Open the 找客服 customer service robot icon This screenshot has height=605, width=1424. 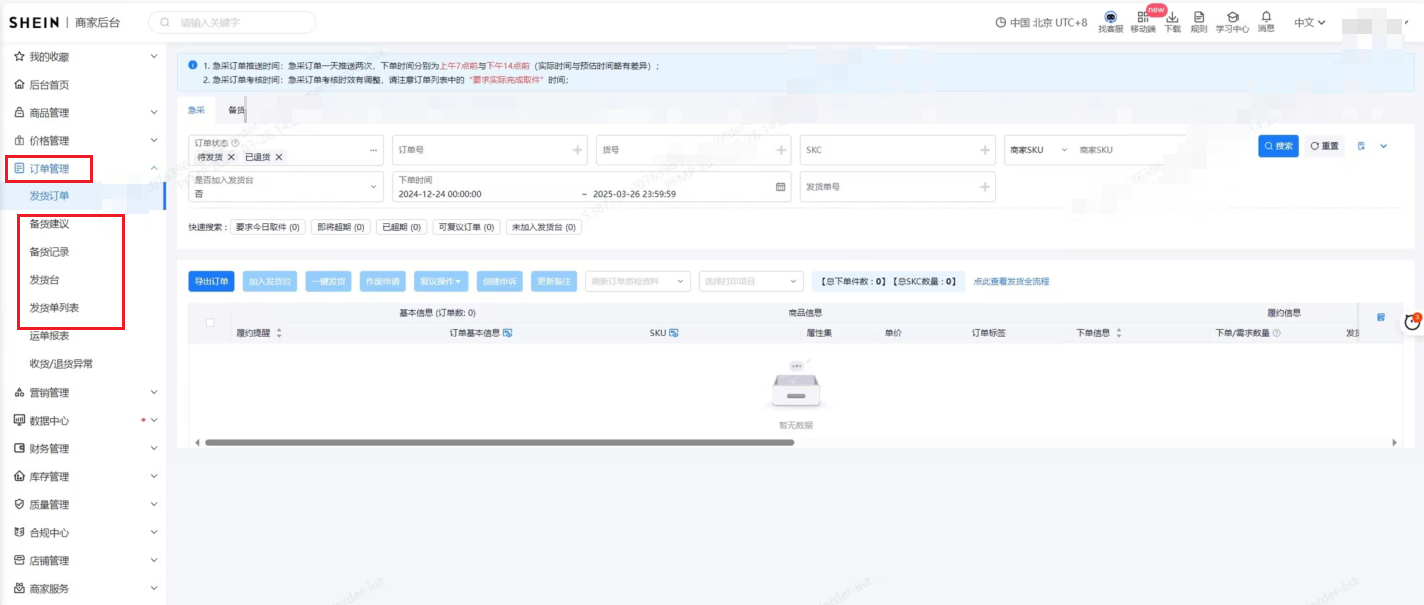click(1110, 17)
